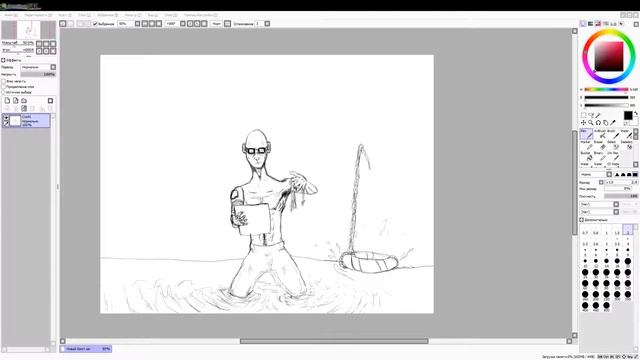The width and height of the screenshot is (640, 360).
Task: Click the Слой1 layer thumbnail
Action: (15, 121)
